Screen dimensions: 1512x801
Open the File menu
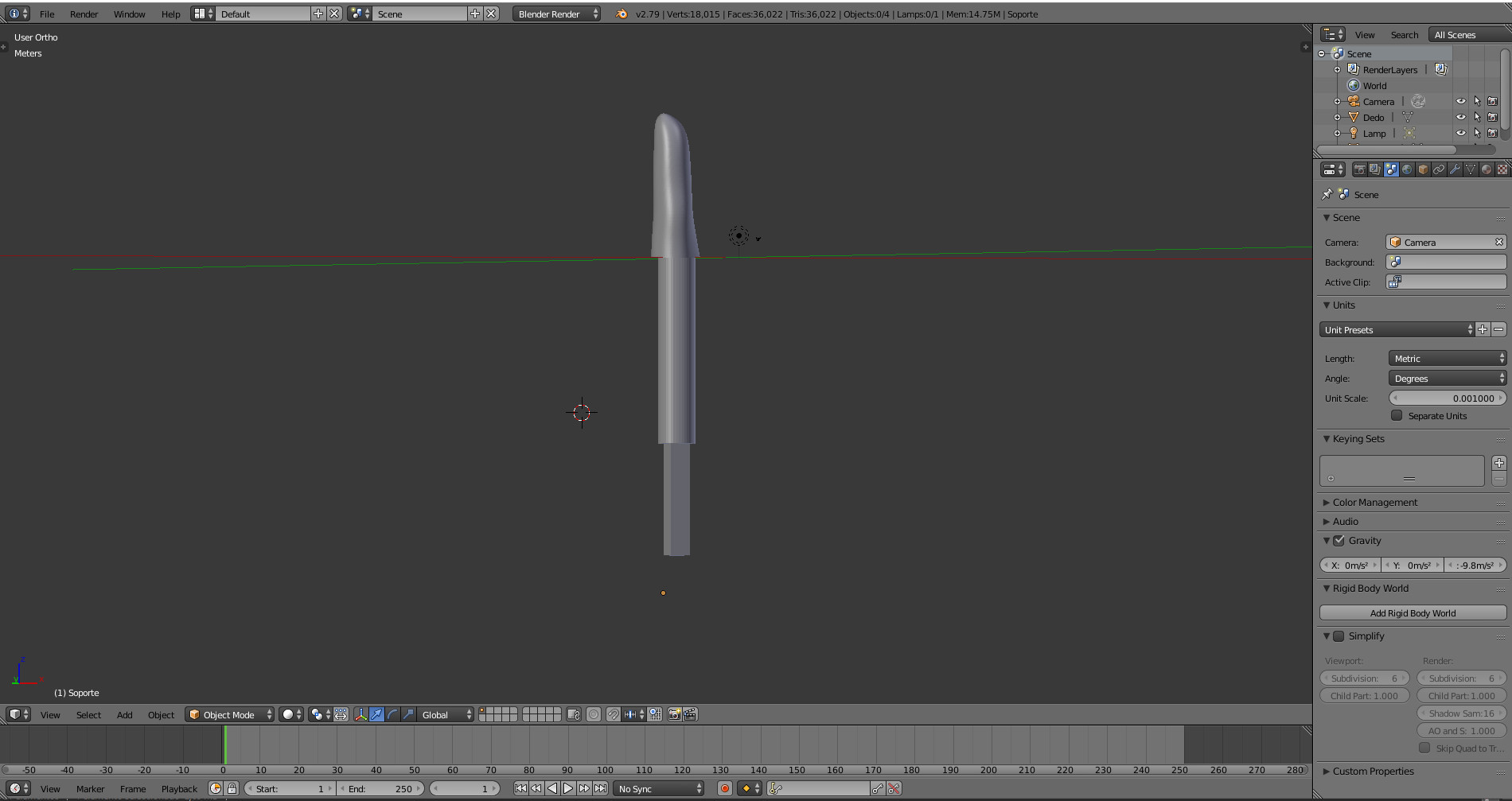[47, 14]
